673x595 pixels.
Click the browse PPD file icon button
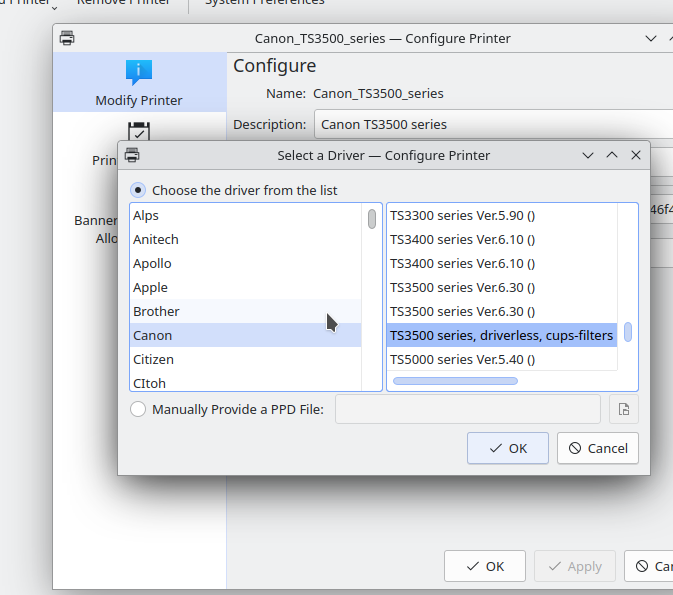point(623,409)
